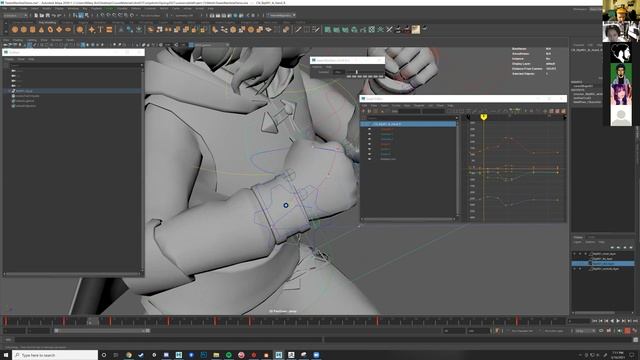
Task: Open dropdown of status line input field
Action: point(294,16)
